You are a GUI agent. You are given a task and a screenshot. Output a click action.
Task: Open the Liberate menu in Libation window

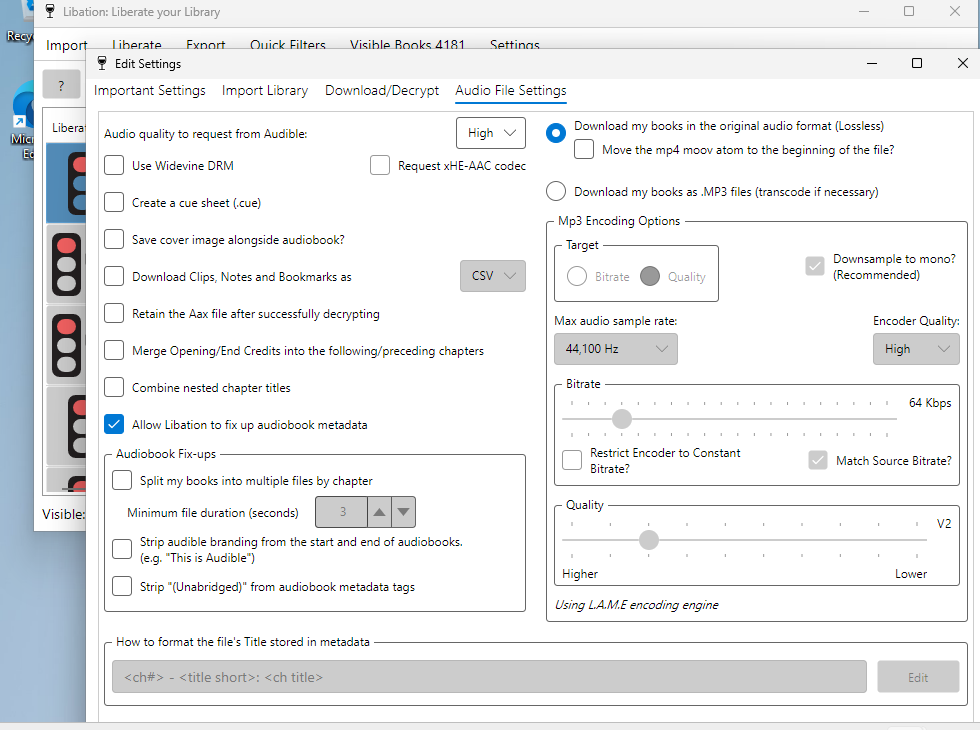pos(137,44)
